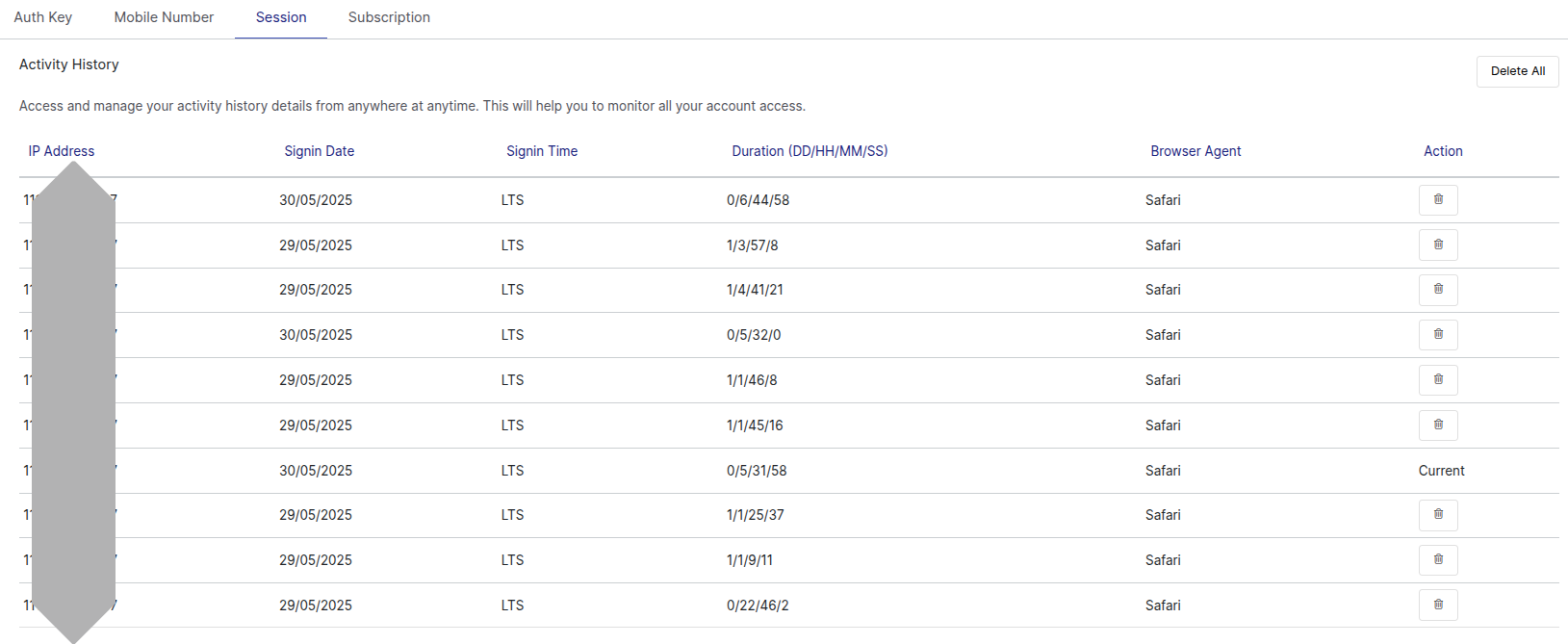Delete the session with duration 1/3/57/8
1568x644 pixels.
[x=1438, y=245]
